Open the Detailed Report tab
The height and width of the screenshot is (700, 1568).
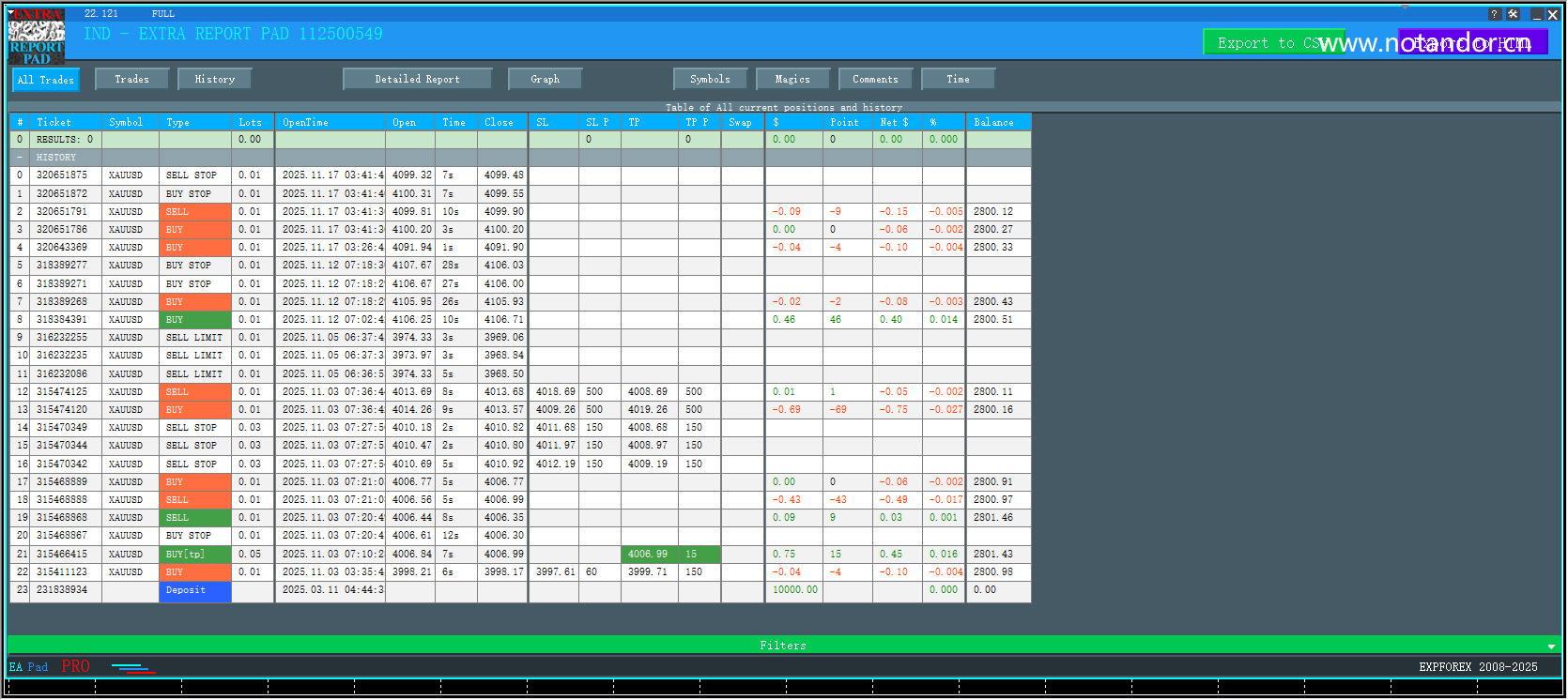418,79
